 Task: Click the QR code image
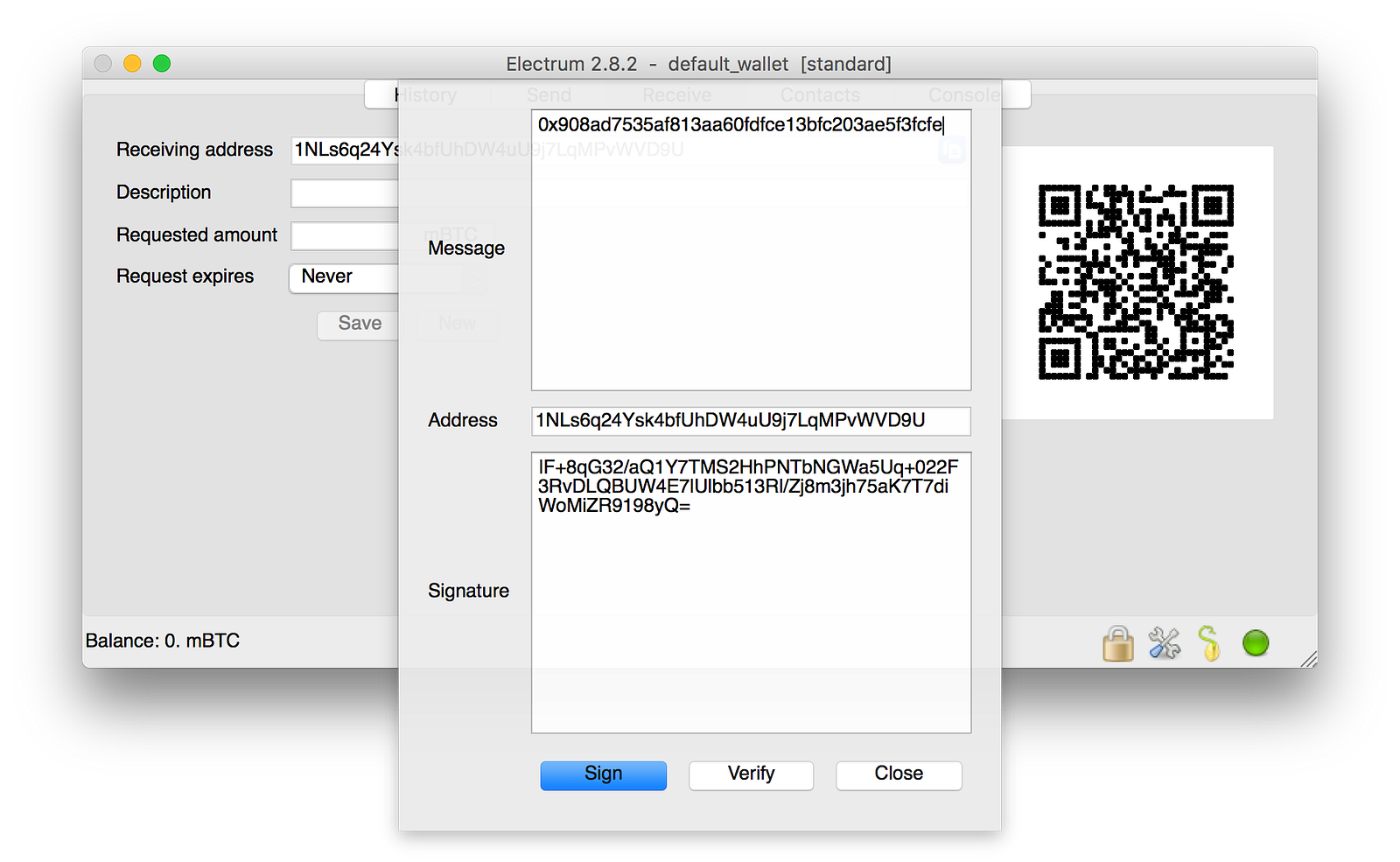tap(1136, 282)
